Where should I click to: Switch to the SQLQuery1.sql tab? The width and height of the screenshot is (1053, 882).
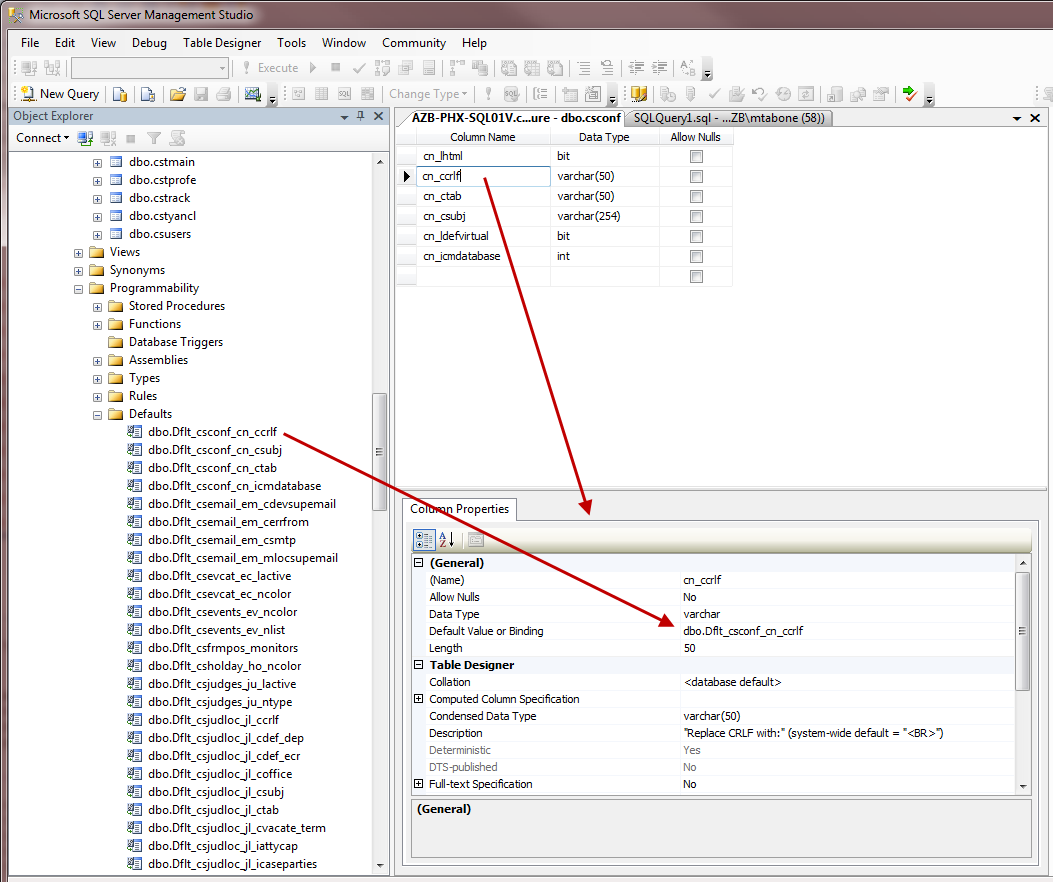point(727,118)
